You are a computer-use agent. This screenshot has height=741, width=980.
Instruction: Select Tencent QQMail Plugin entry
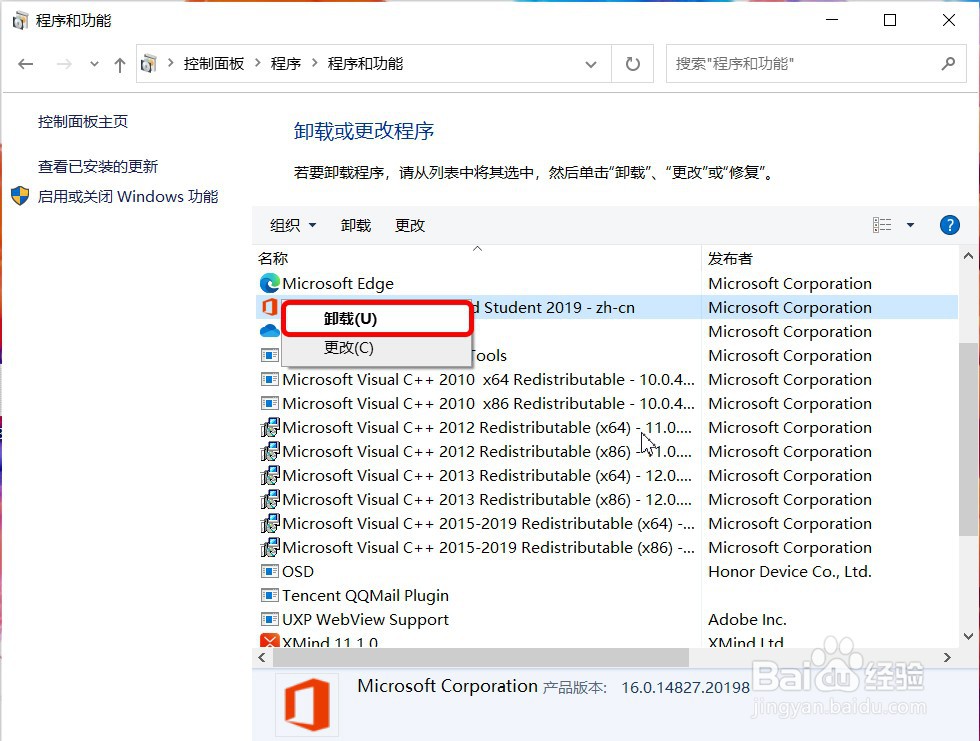(x=365, y=595)
